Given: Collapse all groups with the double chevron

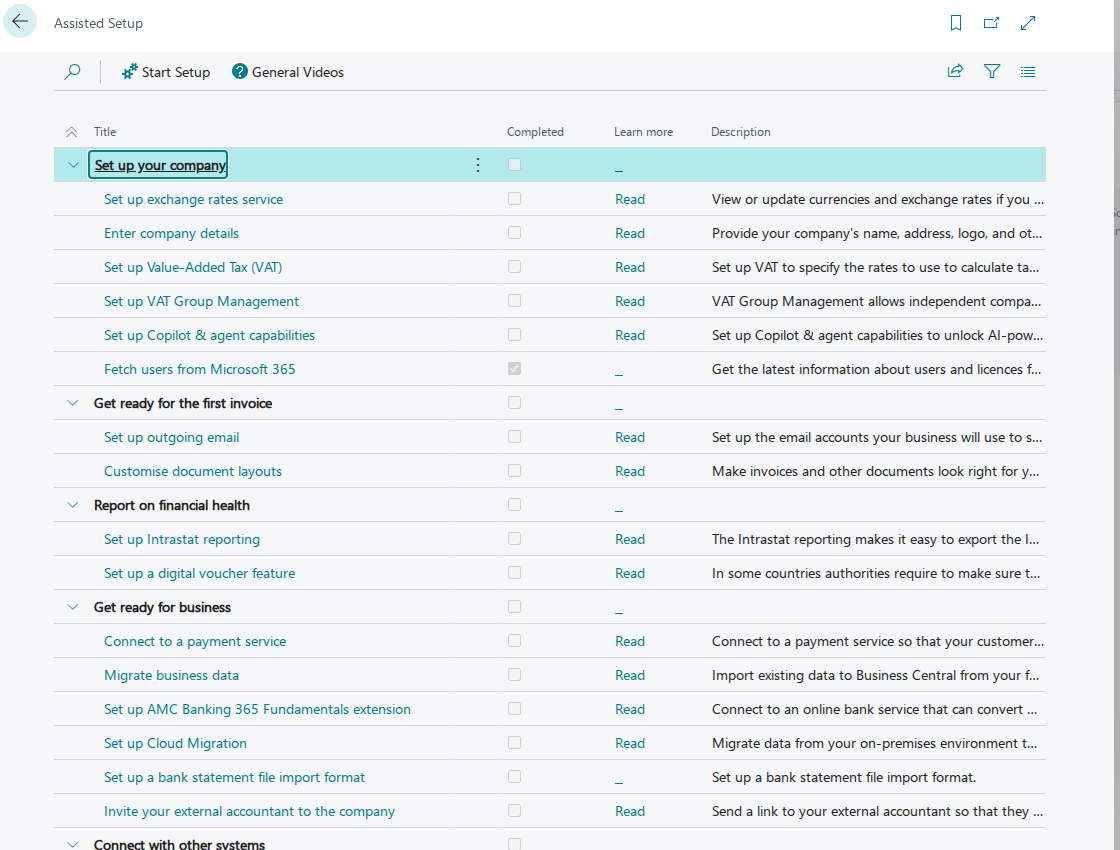Looking at the screenshot, I should coord(71,132).
